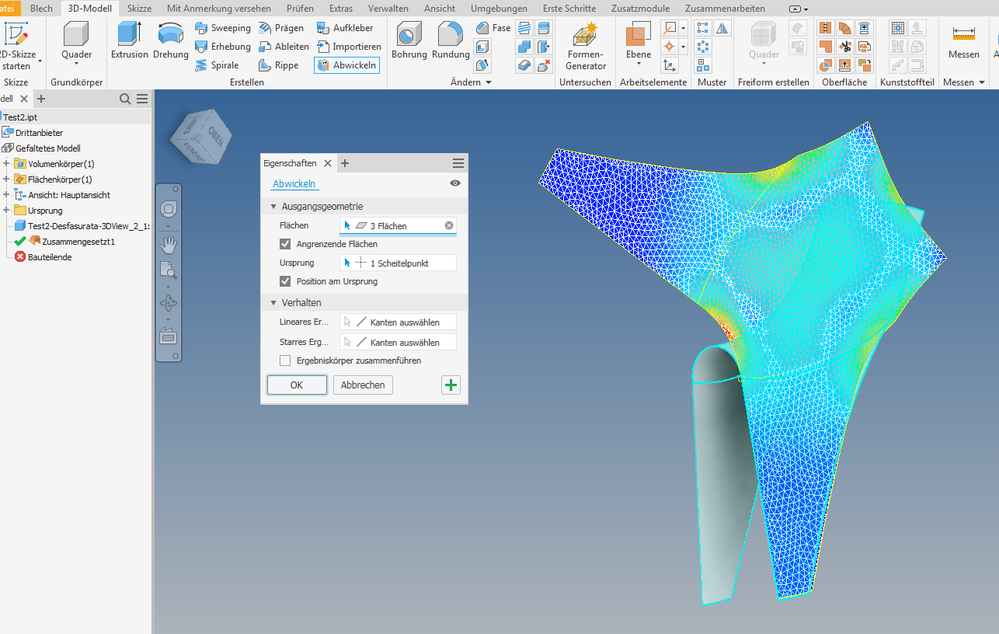The image size is (999, 634).
Task: Toggle the preview eye icon in properties
Action: tap(455, 183)
